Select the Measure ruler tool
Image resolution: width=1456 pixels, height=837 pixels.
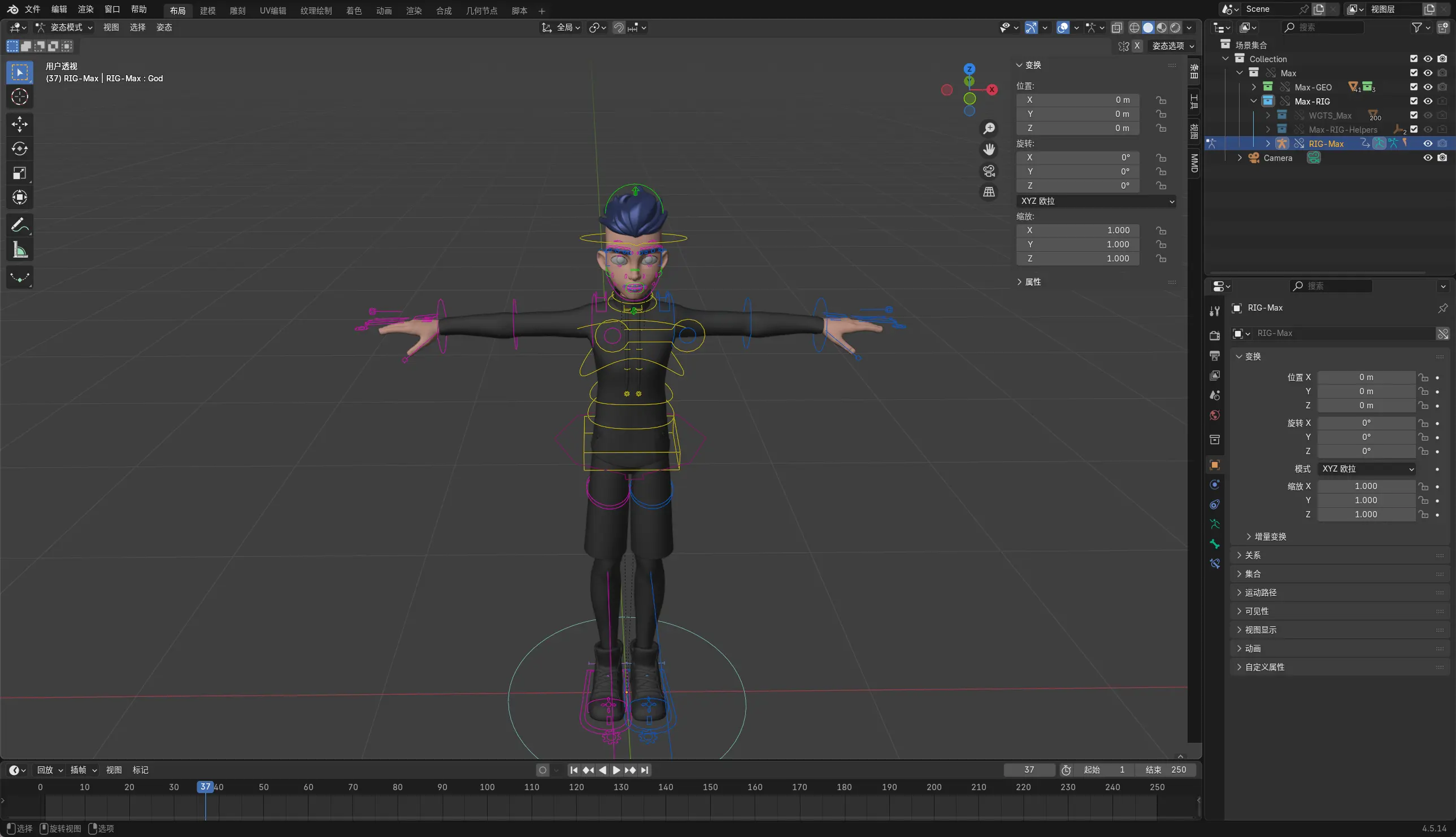(x=20, y=250)
